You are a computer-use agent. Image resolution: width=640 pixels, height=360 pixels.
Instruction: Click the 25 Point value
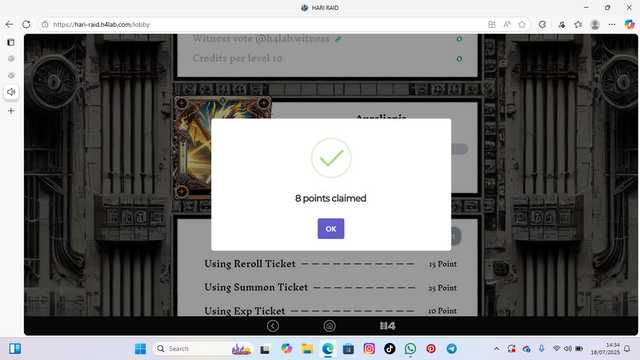click(x=442, y=288)
